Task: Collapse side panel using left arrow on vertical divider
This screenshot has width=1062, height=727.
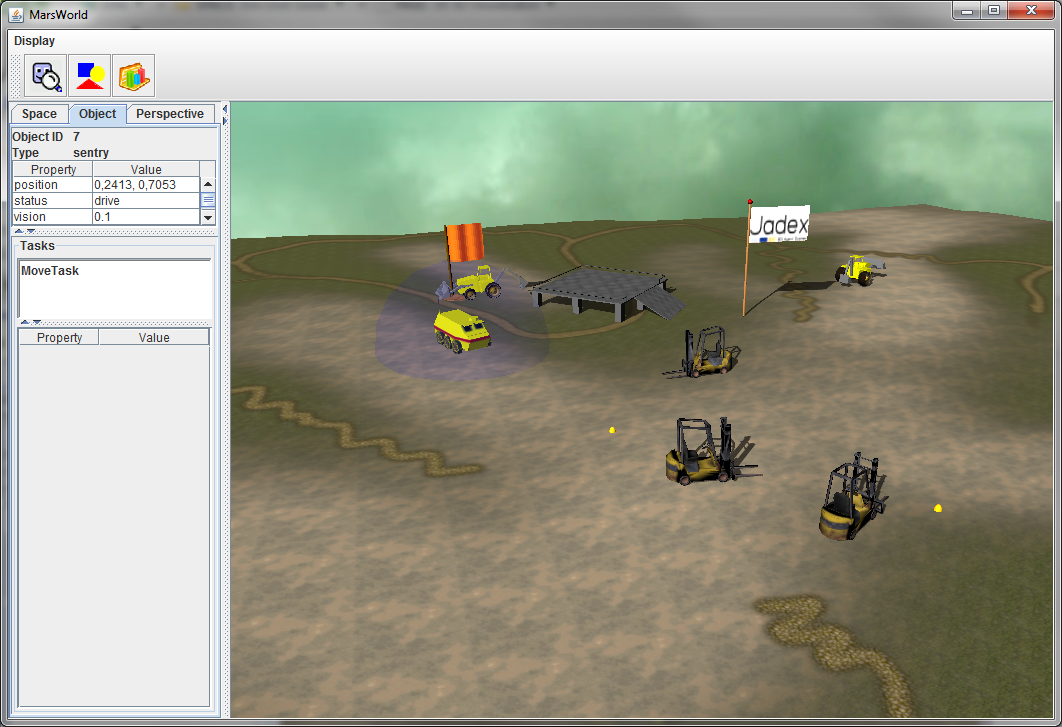Action: (225, 108)
